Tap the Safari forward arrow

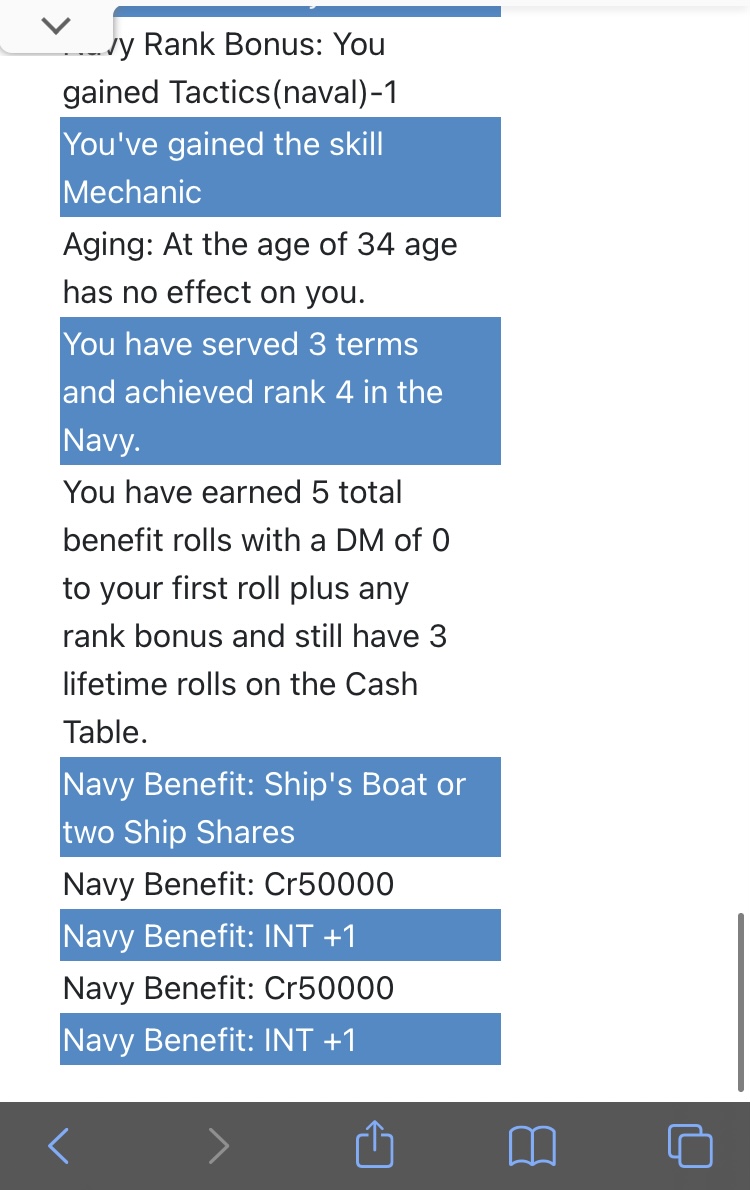[218, 1145]
